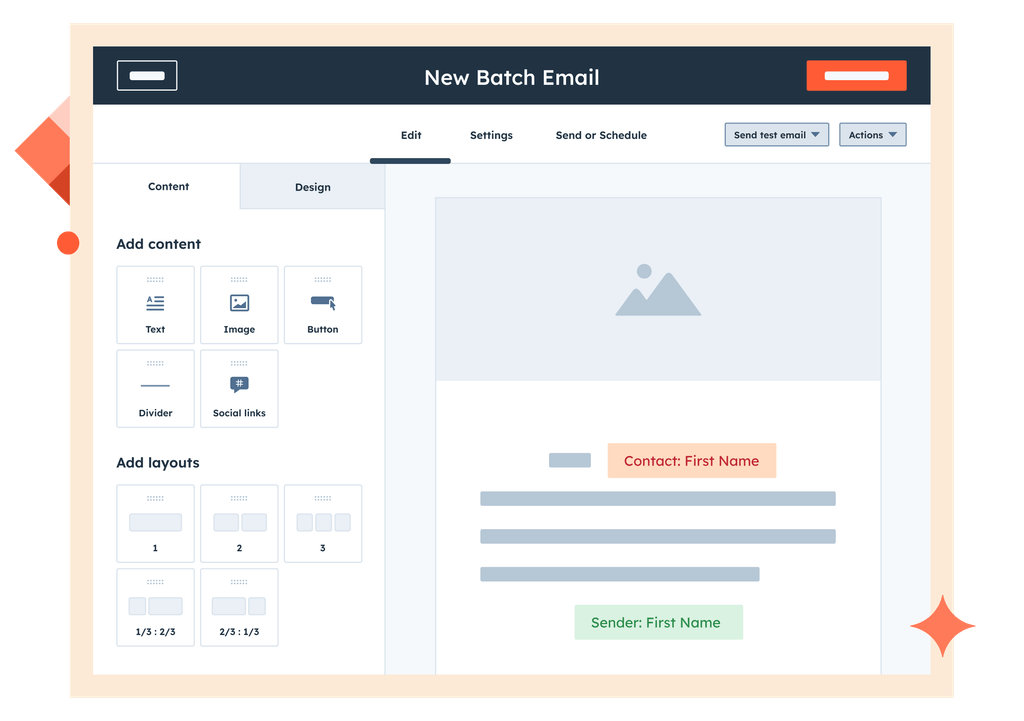
Task: Add an Image content block
Action: [239, 305]
